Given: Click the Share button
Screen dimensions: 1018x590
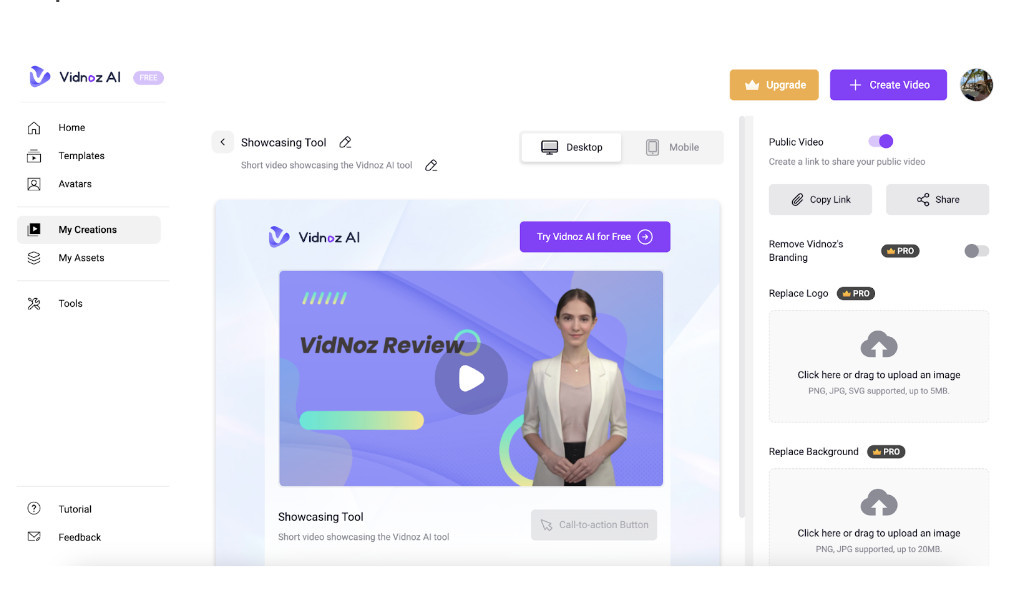Looking at the screenshot, I should [937, 200].
